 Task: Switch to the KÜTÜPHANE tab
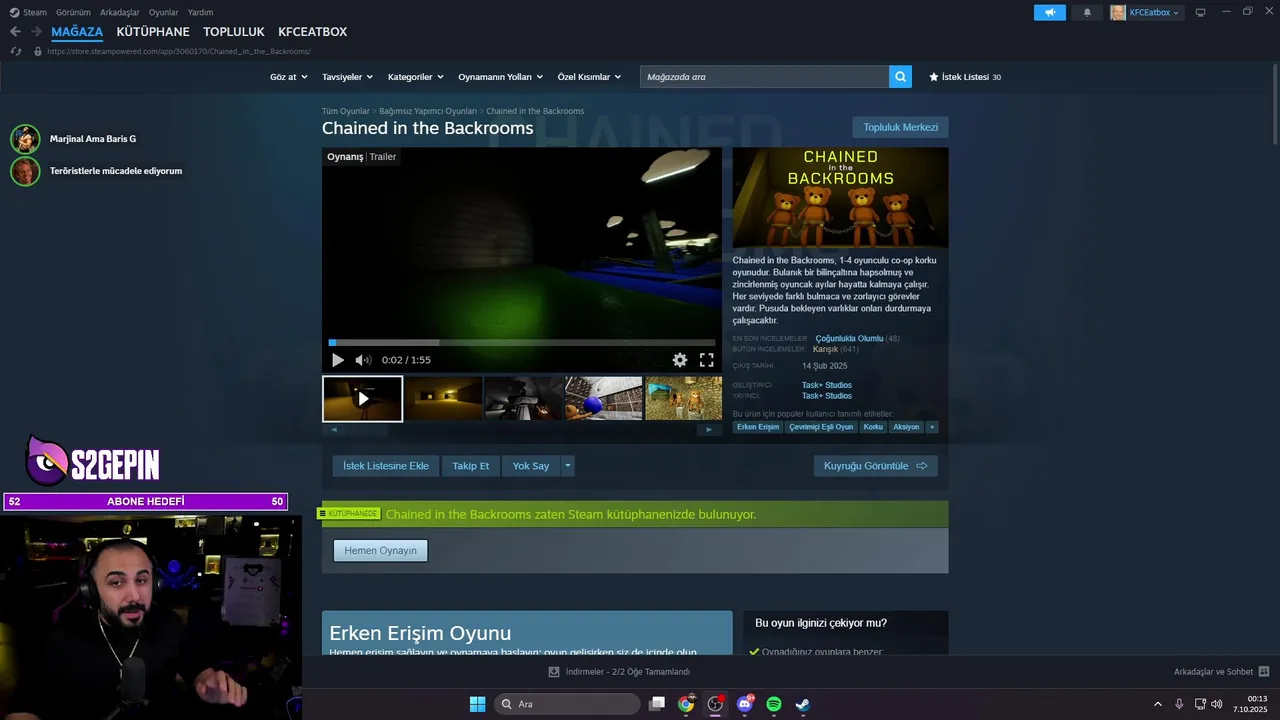pos(153,32)
